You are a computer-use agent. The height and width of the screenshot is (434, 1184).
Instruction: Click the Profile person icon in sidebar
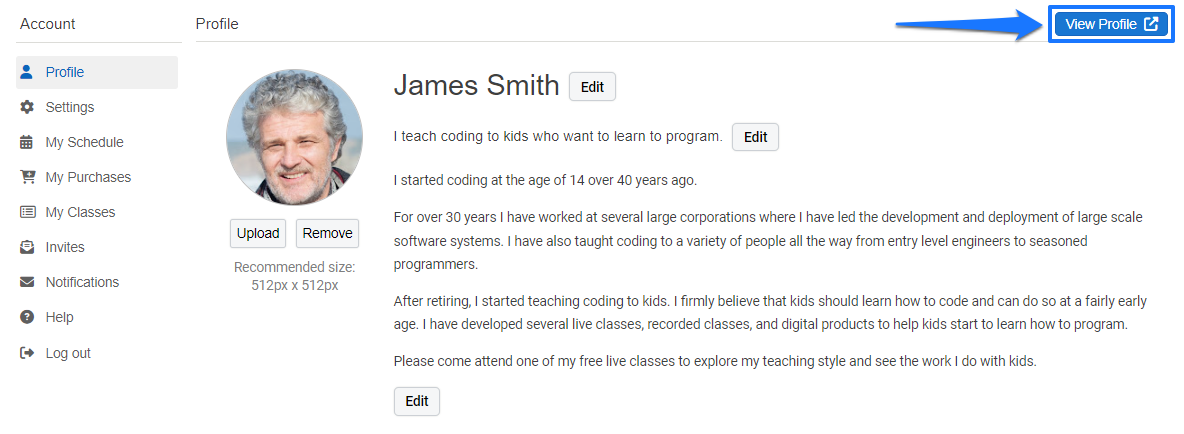click(x=27, y=72)
